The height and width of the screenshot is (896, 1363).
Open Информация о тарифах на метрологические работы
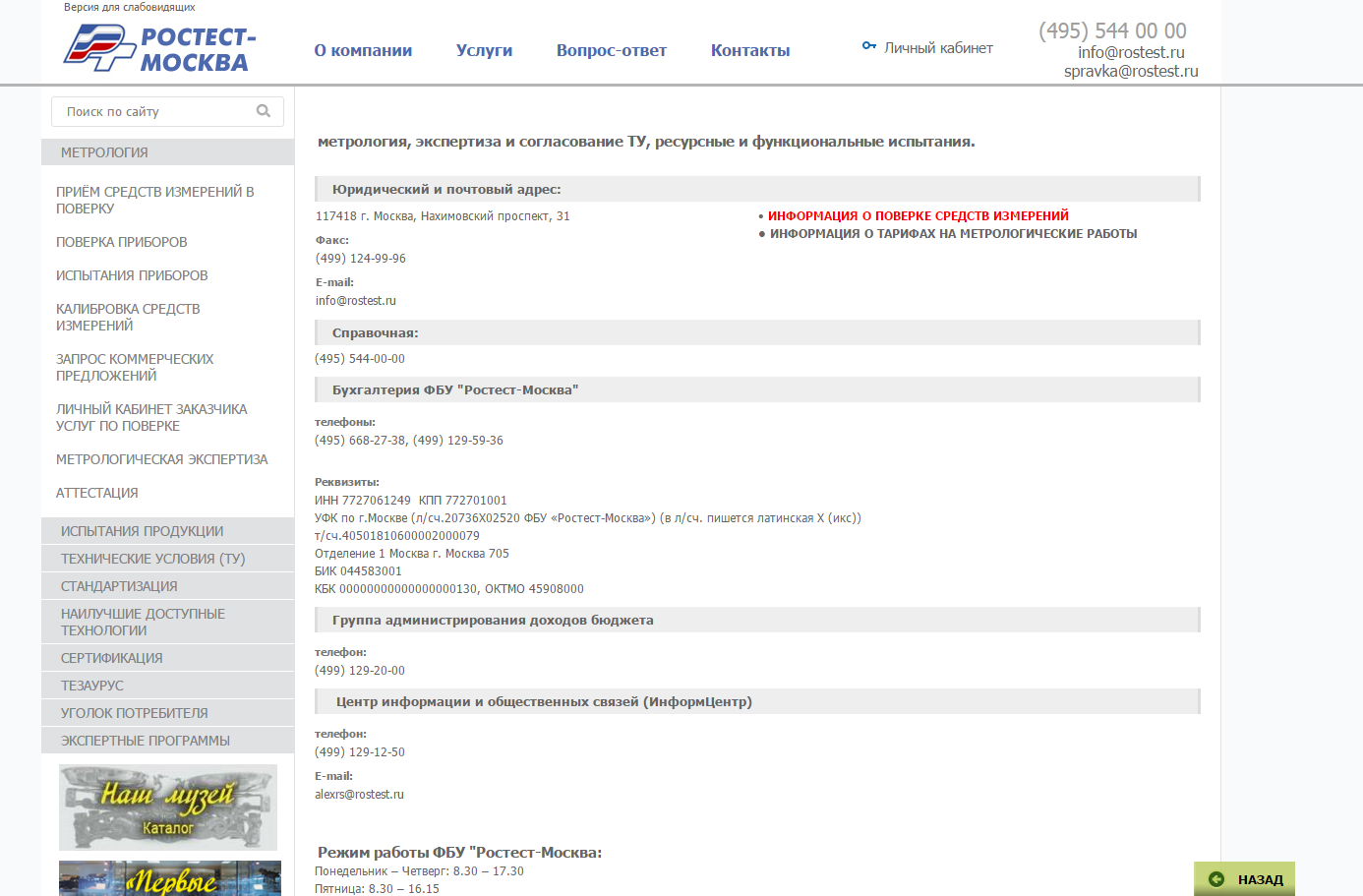coord(954,234)
